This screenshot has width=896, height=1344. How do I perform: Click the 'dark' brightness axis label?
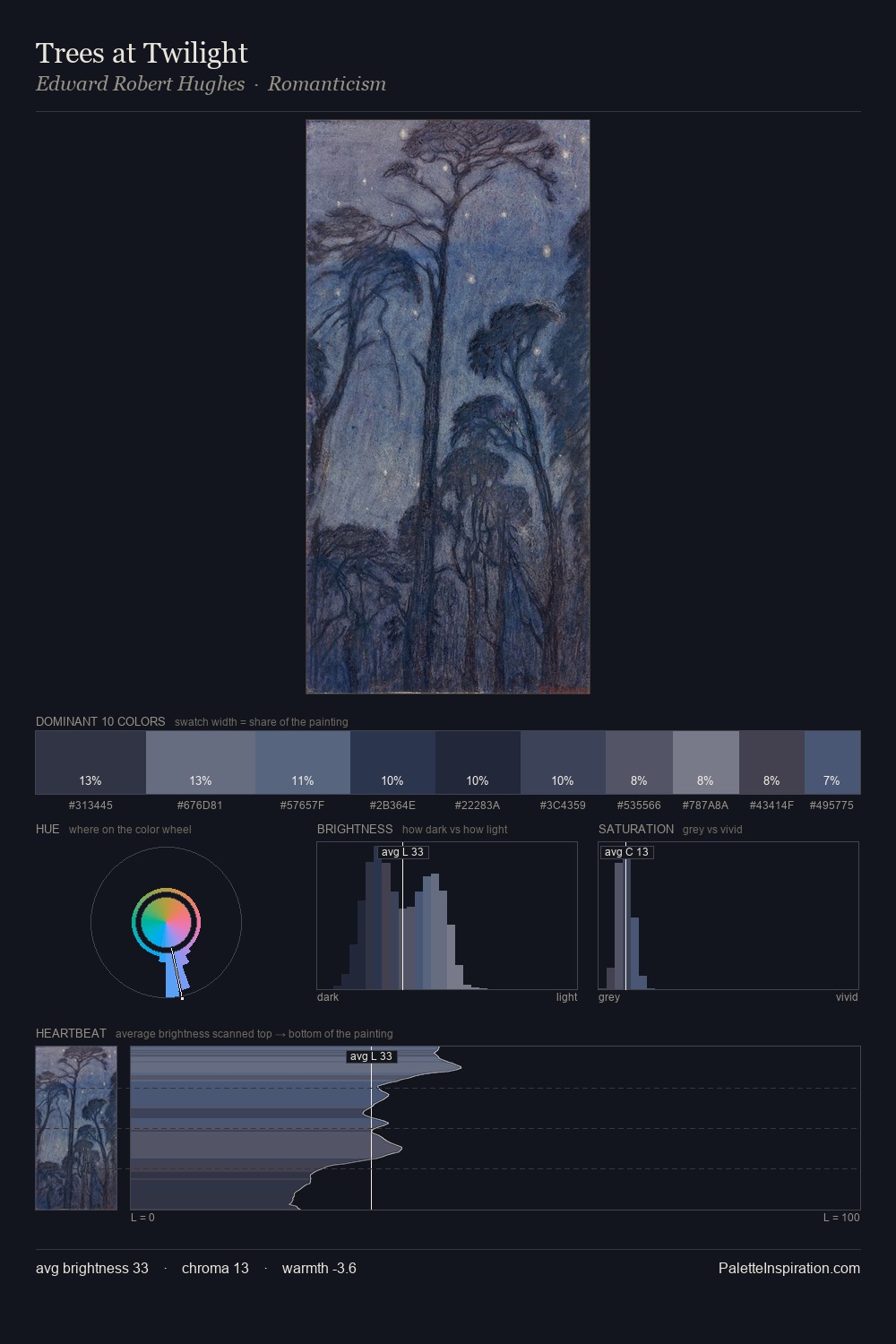328,997
